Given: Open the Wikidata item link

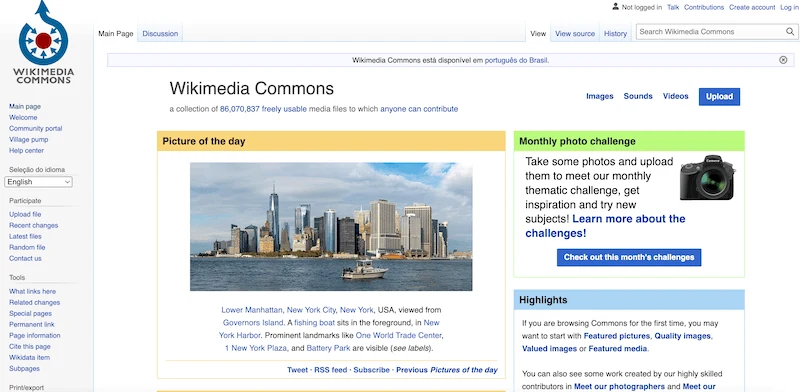Looking at the screenshot, I should pos(30,357).
